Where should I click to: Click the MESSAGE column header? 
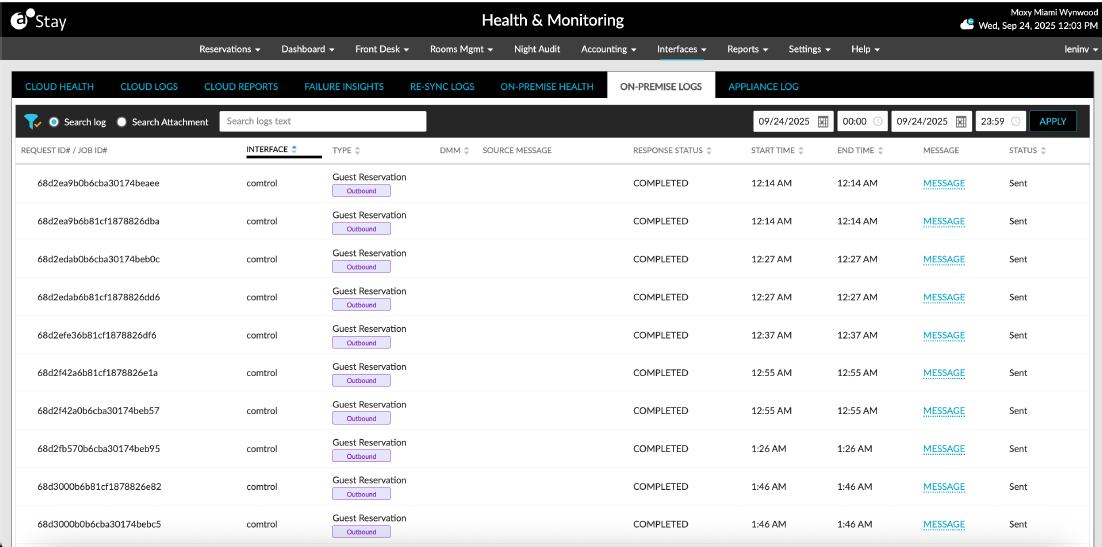pos(941,150)
